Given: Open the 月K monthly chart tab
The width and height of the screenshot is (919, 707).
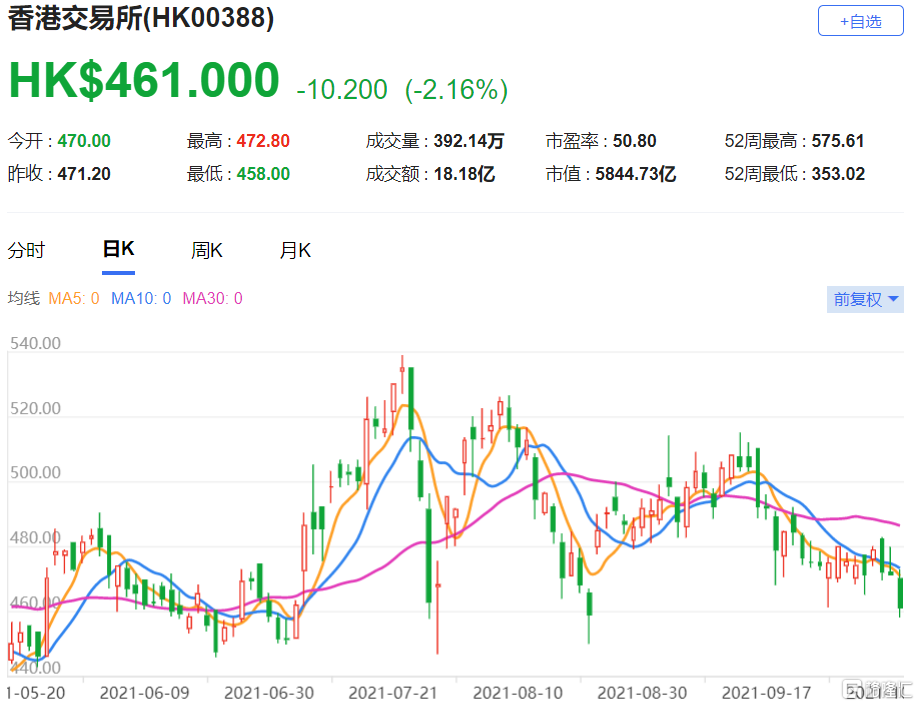Looking at the screenshot, I should click(x=295, y=250).
